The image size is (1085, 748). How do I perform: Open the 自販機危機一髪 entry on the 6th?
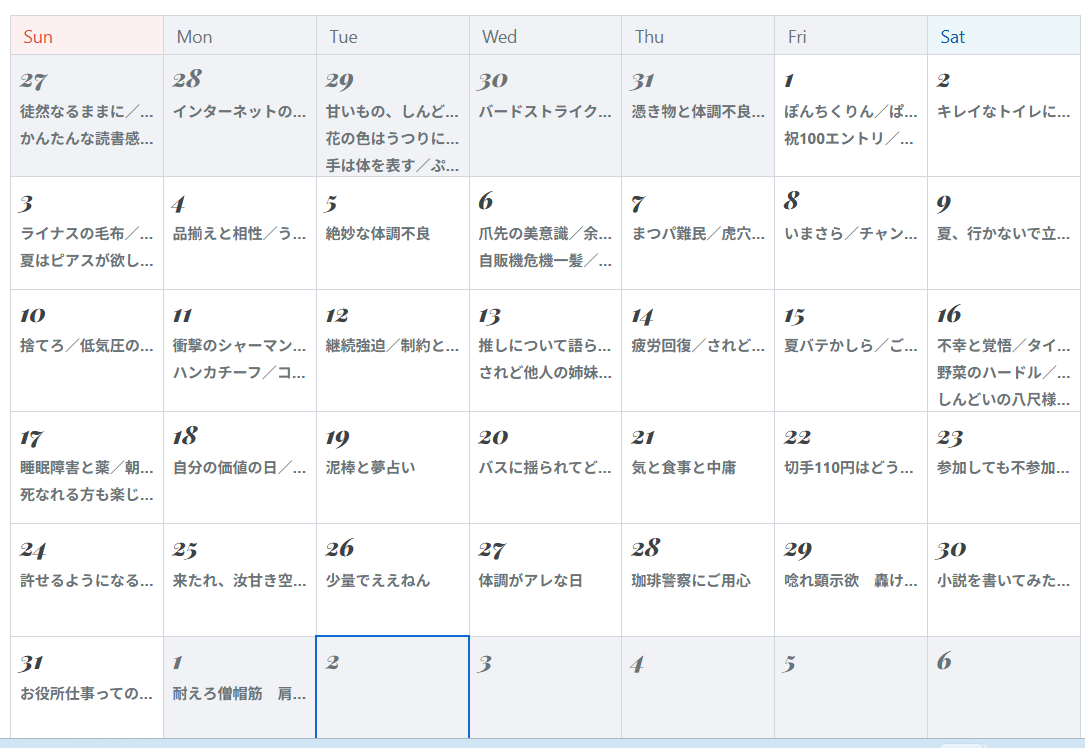tap(544, 260)
